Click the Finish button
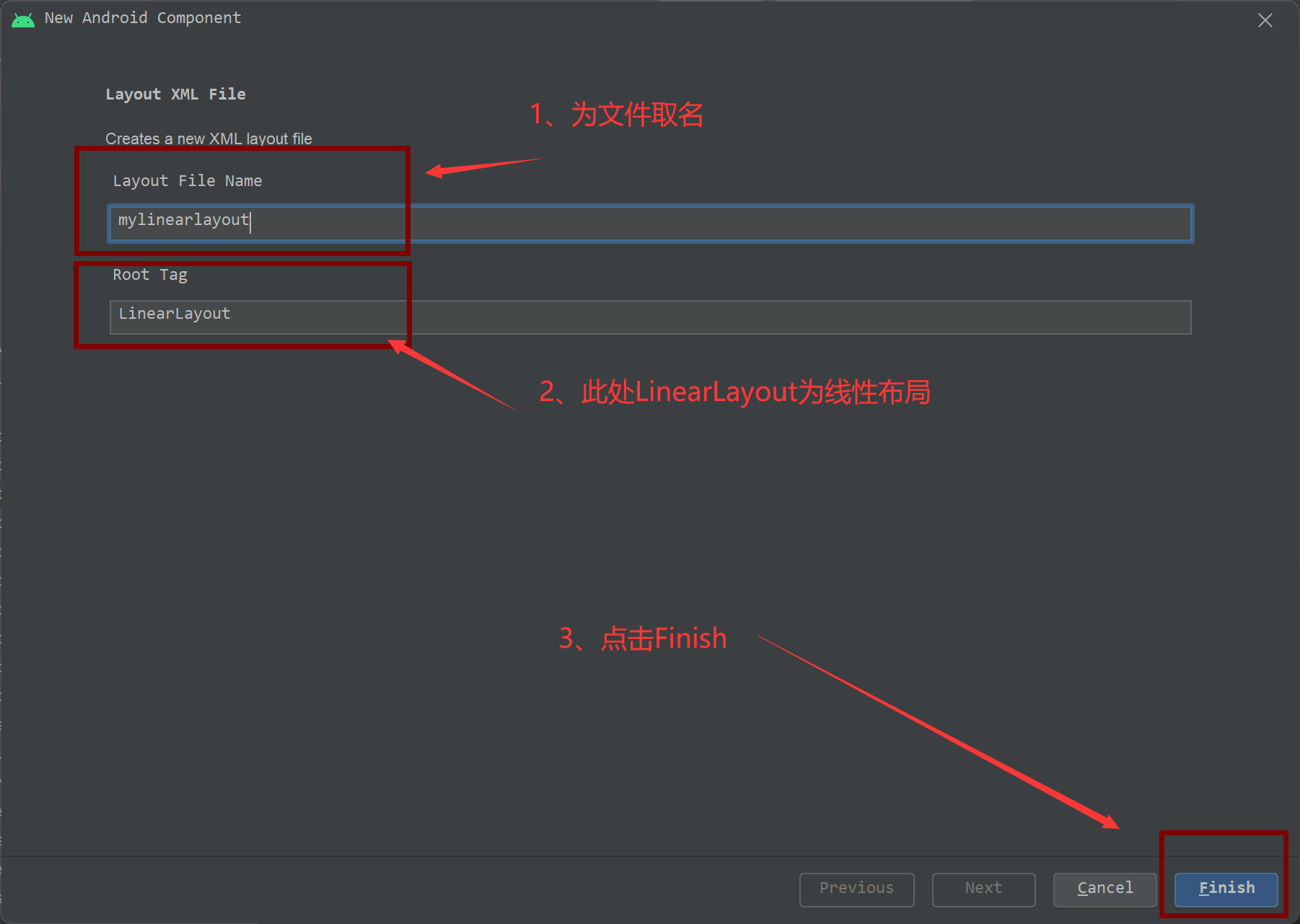1300x924 pixels. 1226,889
